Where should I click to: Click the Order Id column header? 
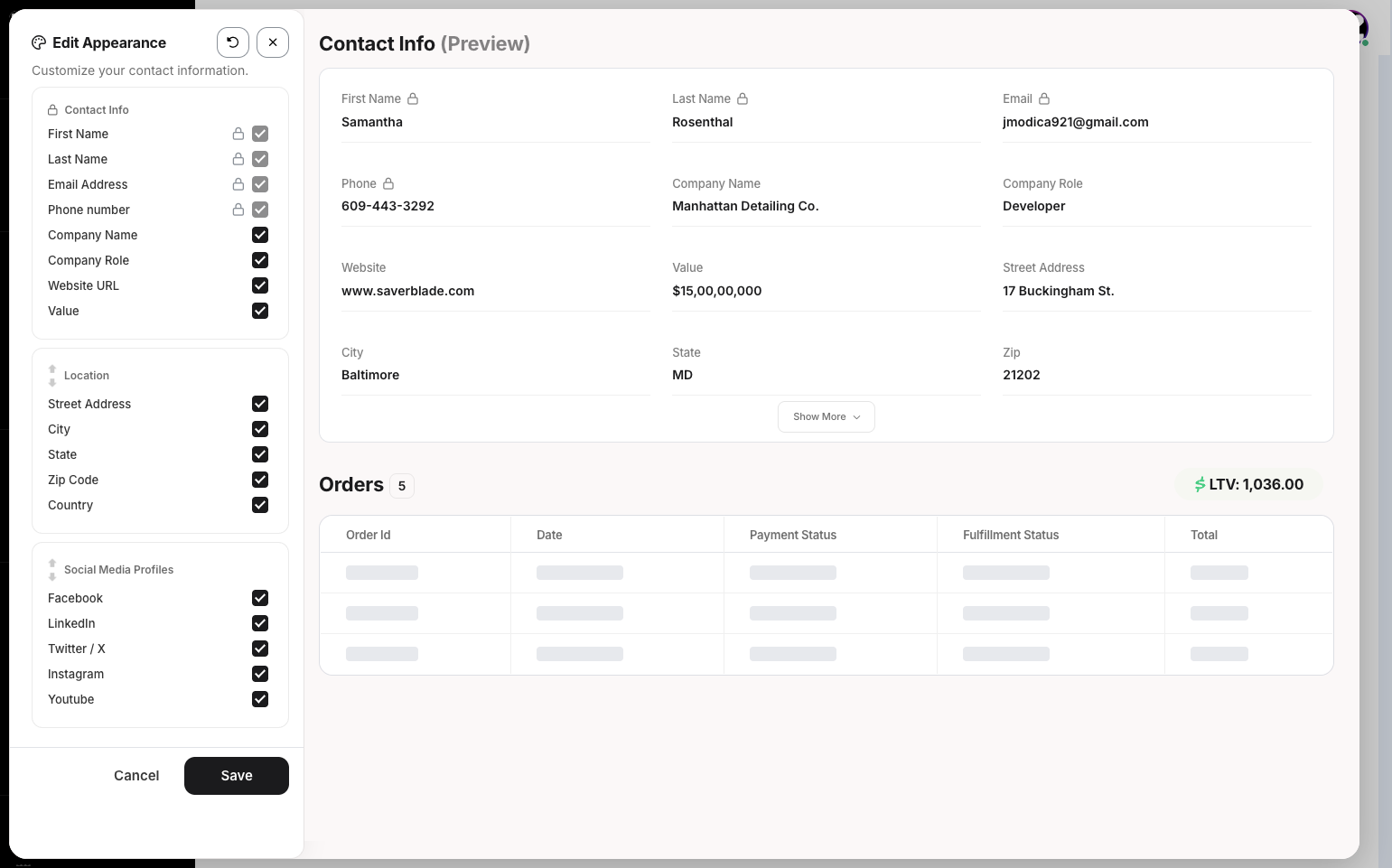369,535
